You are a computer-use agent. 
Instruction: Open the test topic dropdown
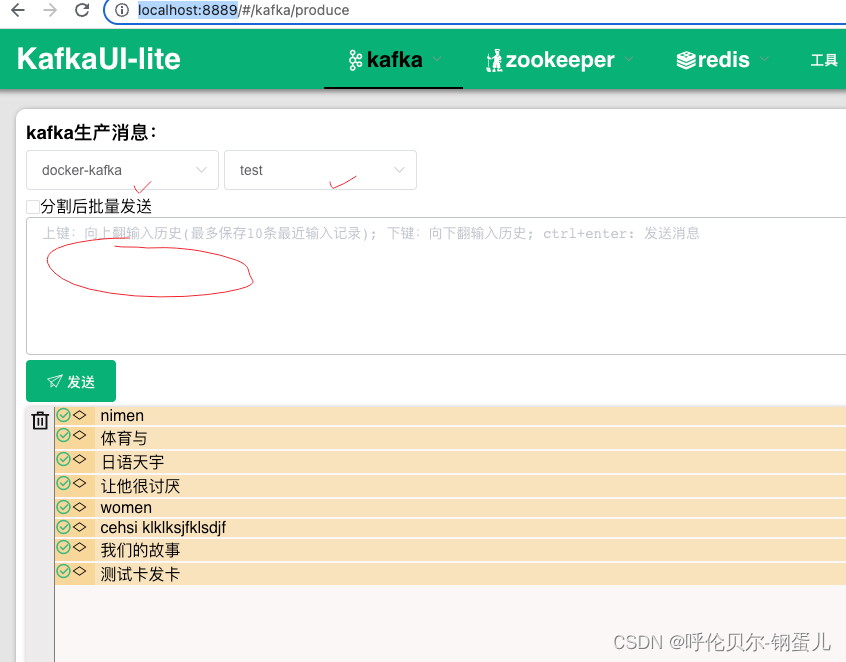[x=320, y=170]
